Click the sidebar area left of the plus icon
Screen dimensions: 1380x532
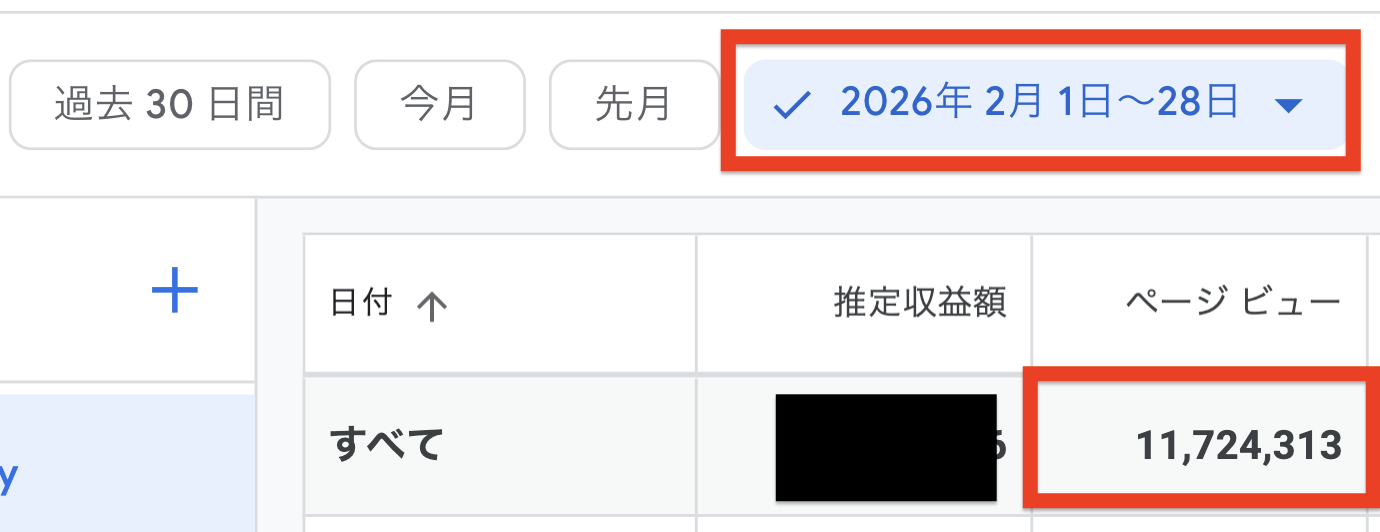point(70,291)
